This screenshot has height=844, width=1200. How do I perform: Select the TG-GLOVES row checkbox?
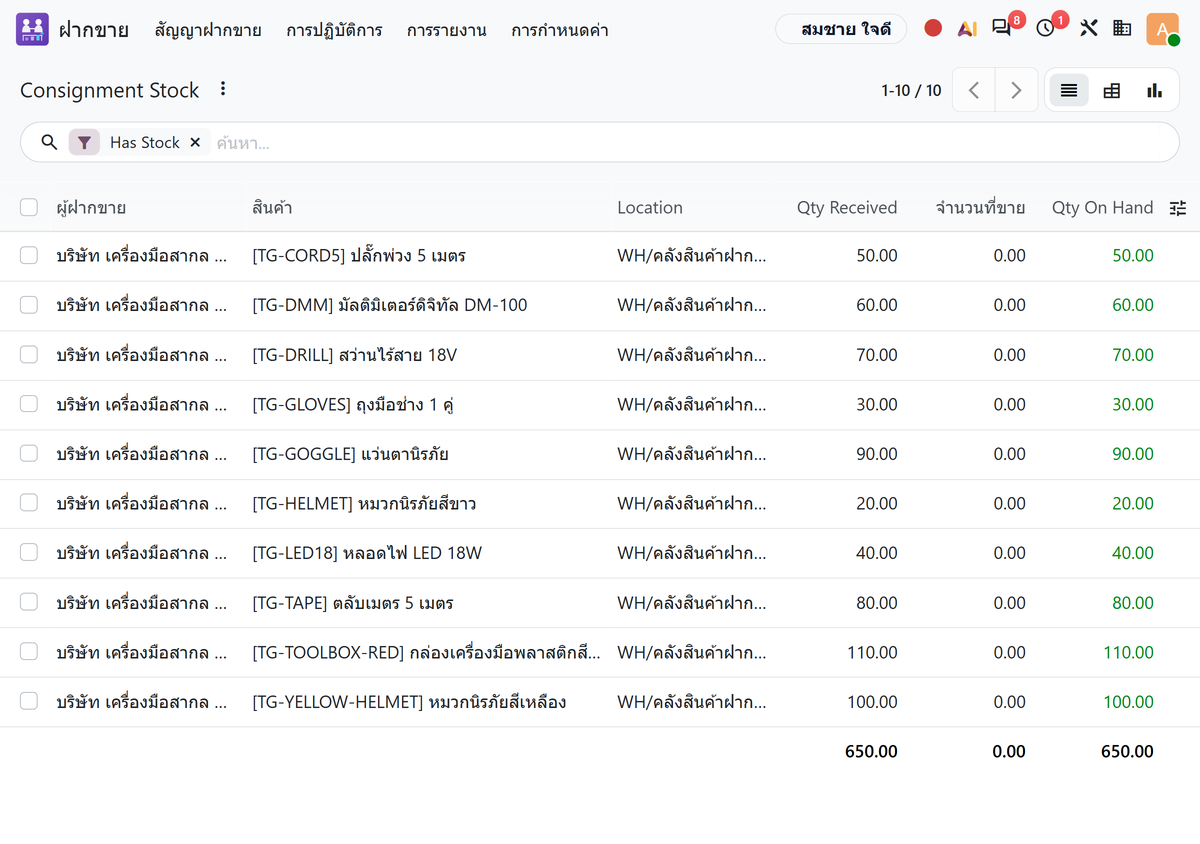[29, 404]
